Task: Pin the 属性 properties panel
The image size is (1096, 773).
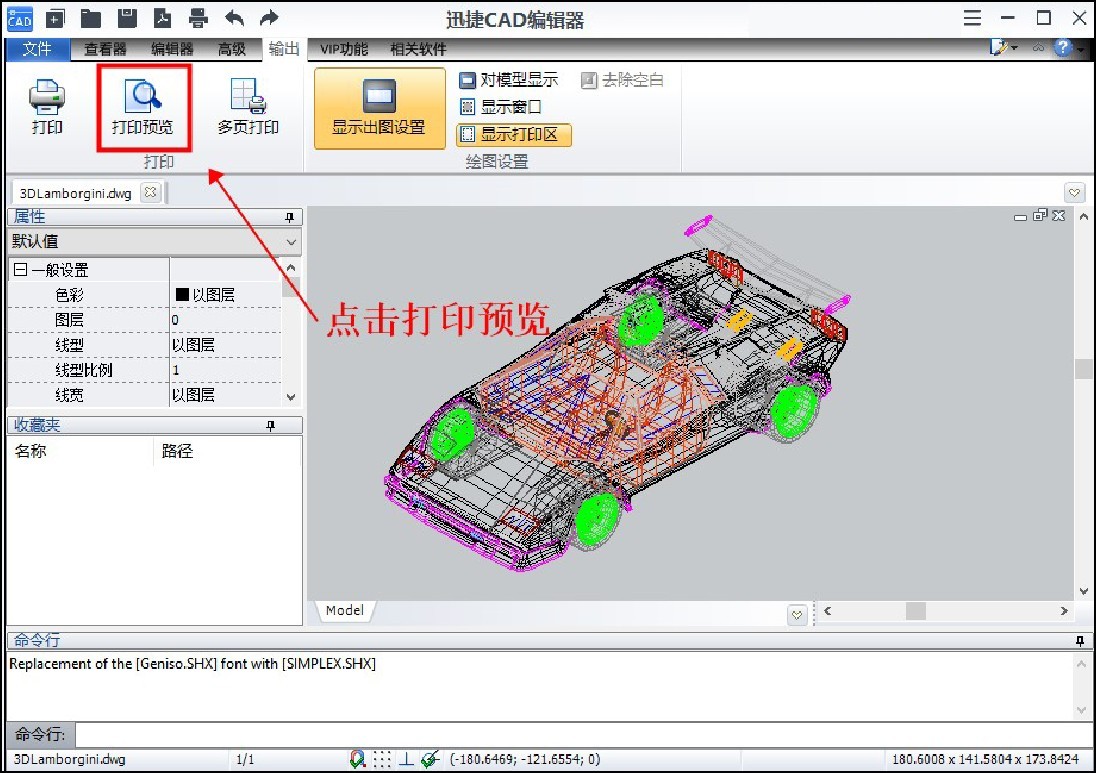Action: 289,217
